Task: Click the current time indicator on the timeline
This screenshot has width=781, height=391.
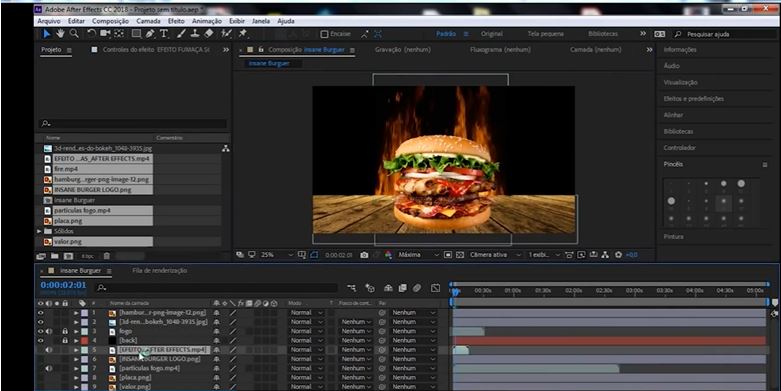Action: tap(454, 291)
